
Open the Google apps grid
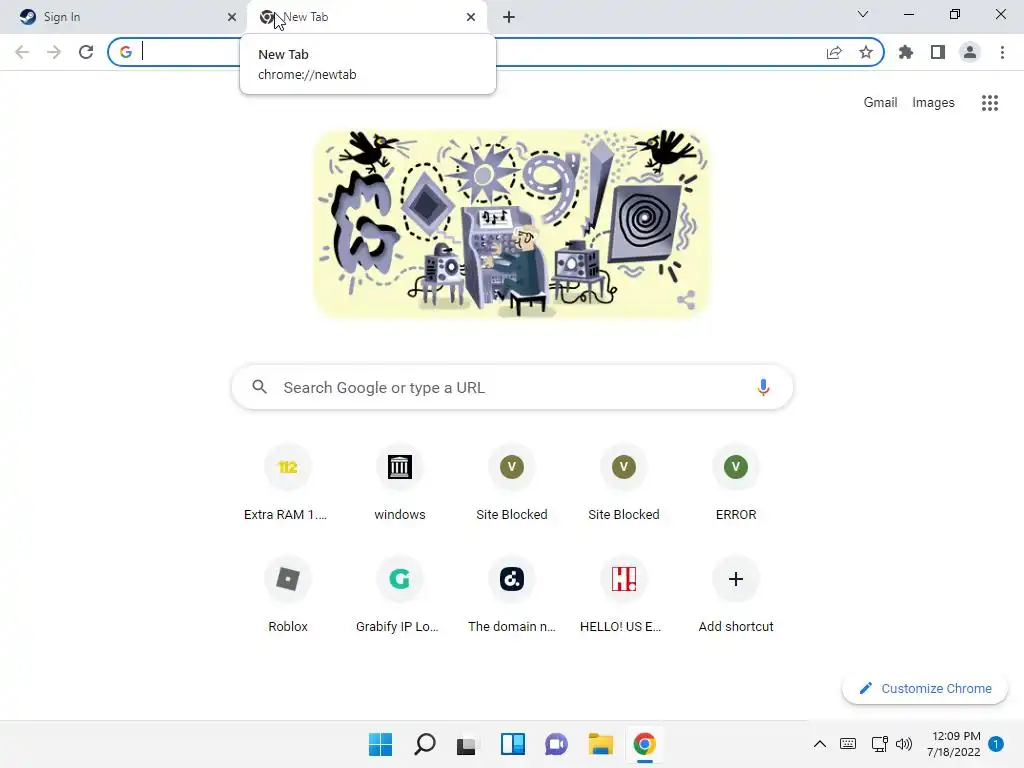point(989,103)
